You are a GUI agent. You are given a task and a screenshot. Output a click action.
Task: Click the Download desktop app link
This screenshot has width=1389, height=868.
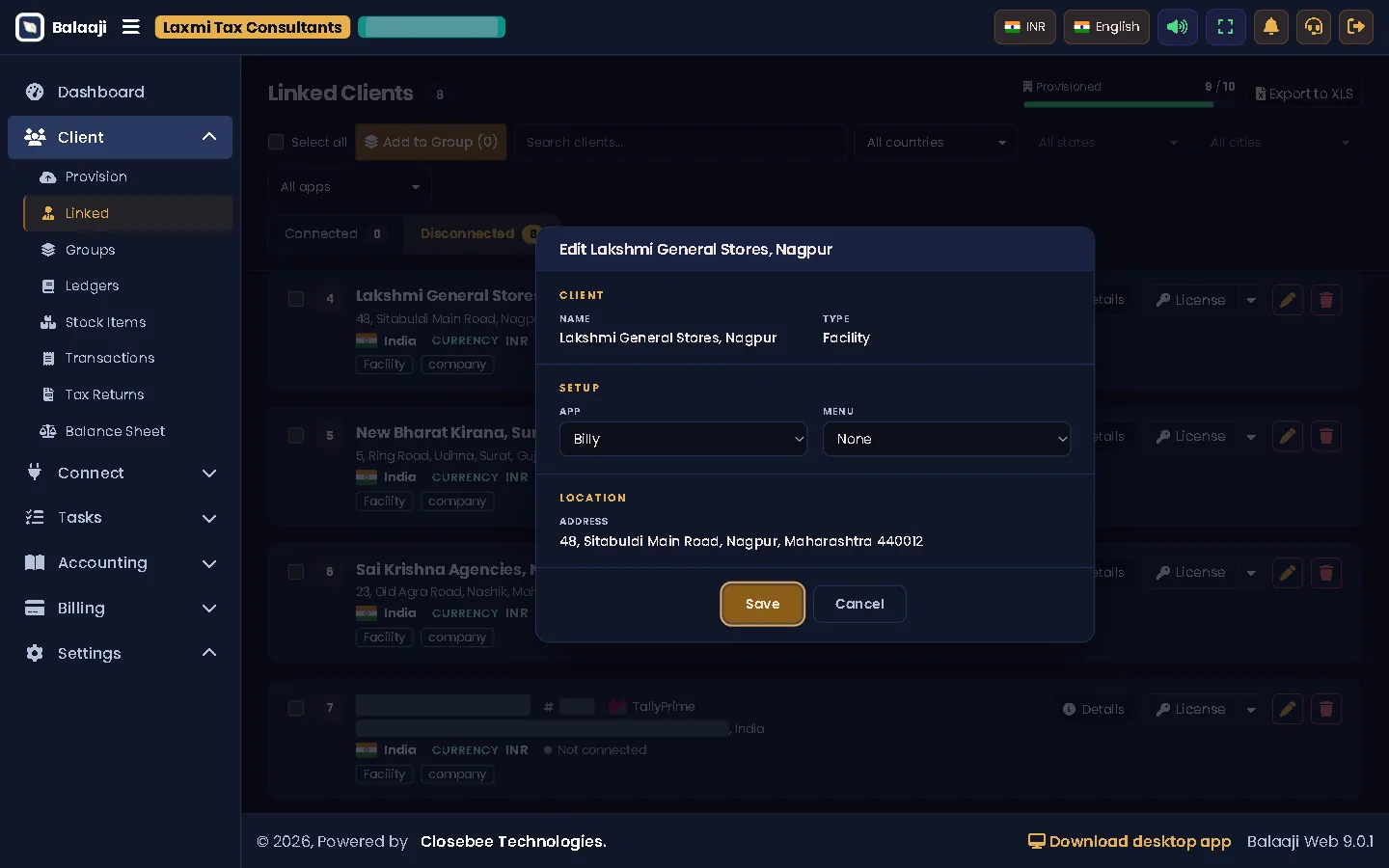(x=1130, y=841)
